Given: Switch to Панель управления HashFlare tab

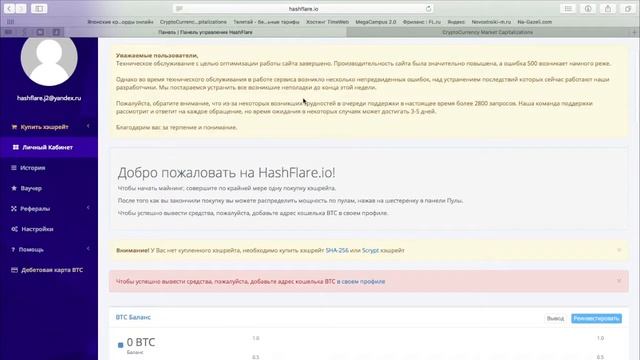Looking at the screenshot, I should tap(205, 32).
